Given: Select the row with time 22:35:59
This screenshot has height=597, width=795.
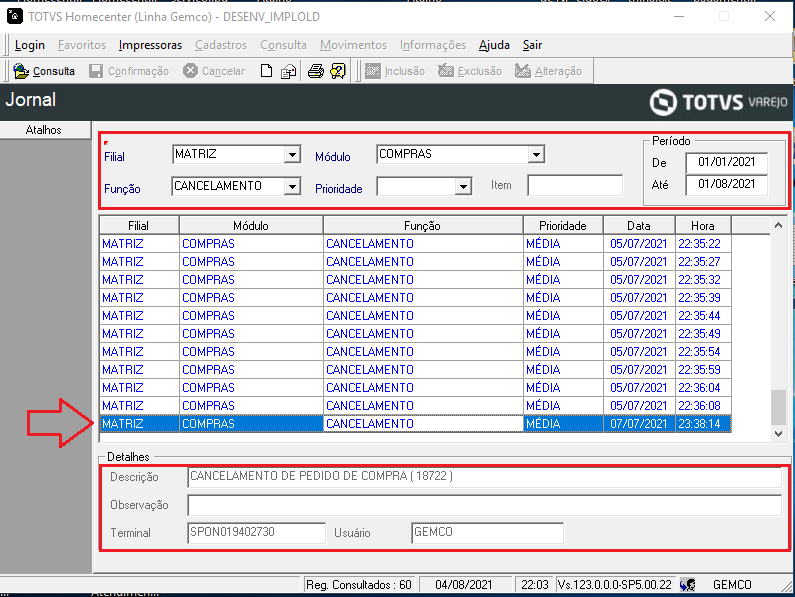Looking at the screenshot, I should (x=415, y=370).
